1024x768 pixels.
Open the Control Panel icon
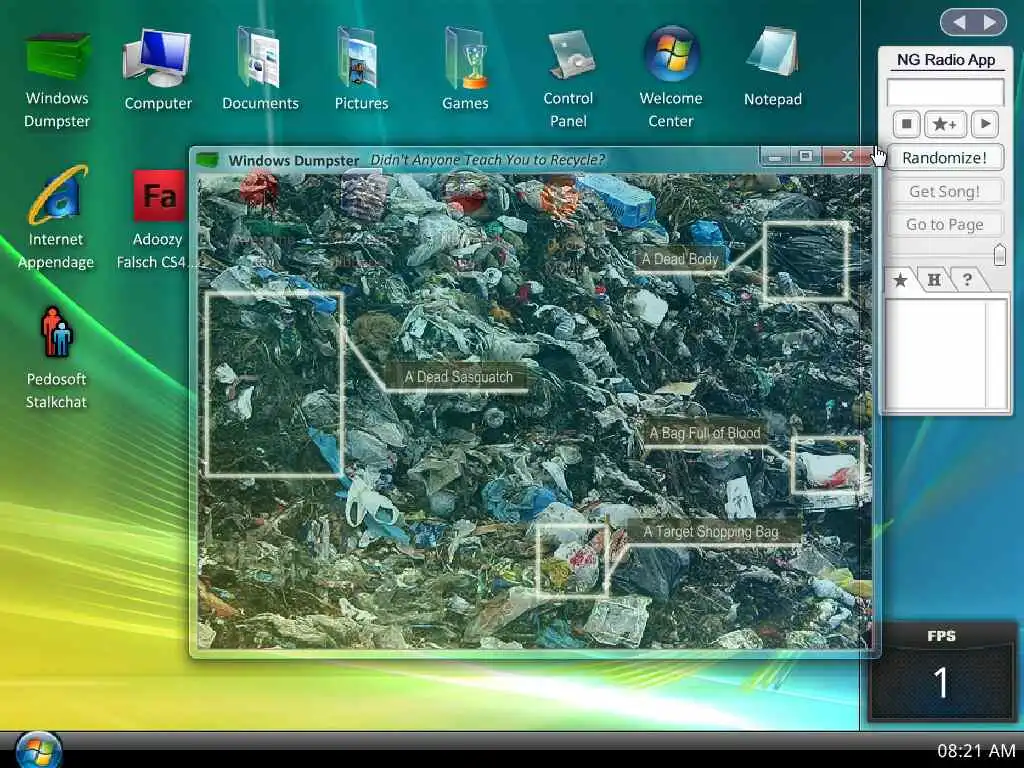tap(568, 78)
